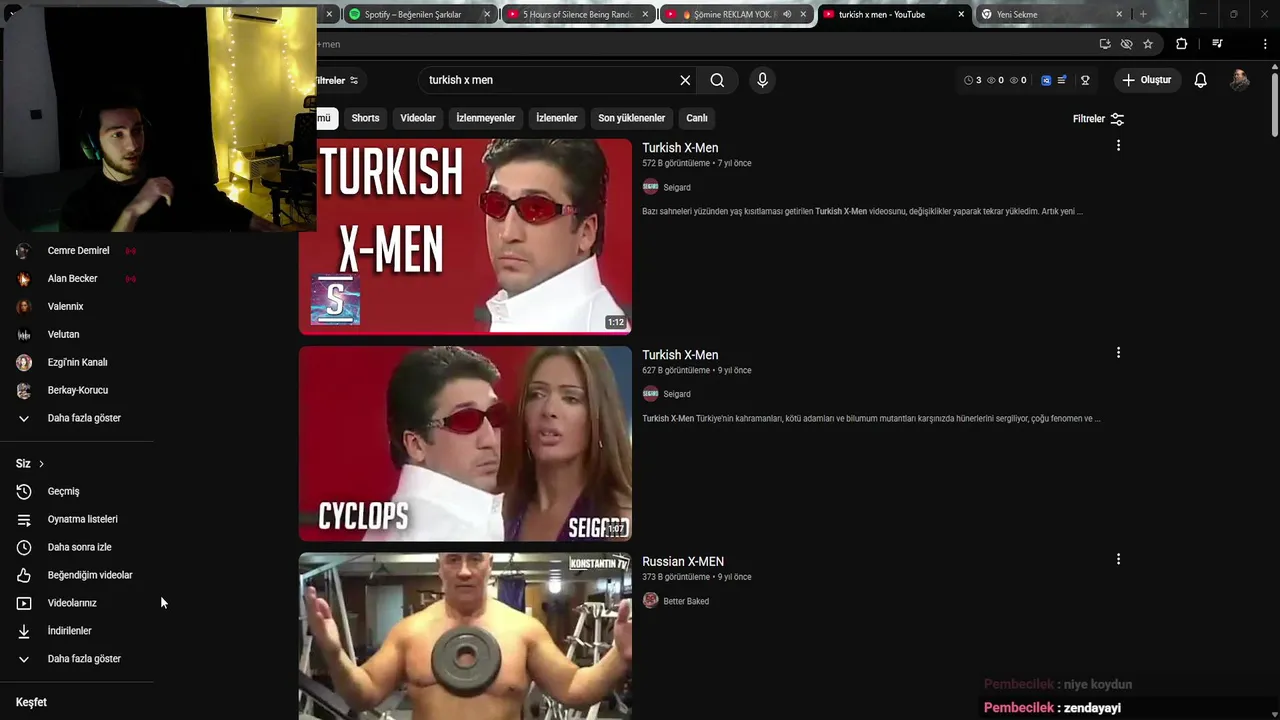Image resolution: width=1280 pixels, height=720 pixels.
Task: Switch to Spotify Beğenilen Şarkılar tab
Action: 420,15
